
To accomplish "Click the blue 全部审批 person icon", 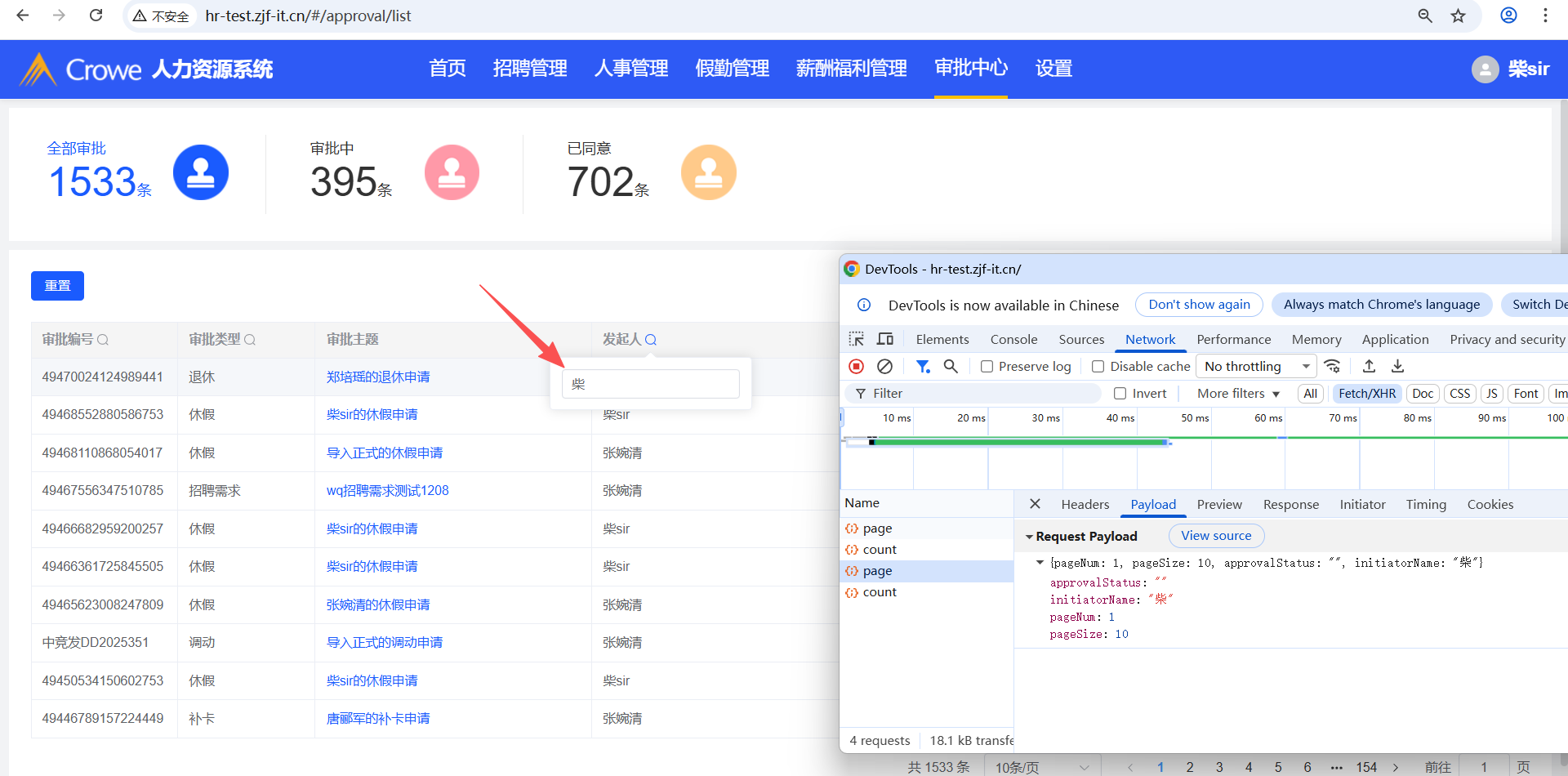I will pyautogui.click(x=201, y=172).
